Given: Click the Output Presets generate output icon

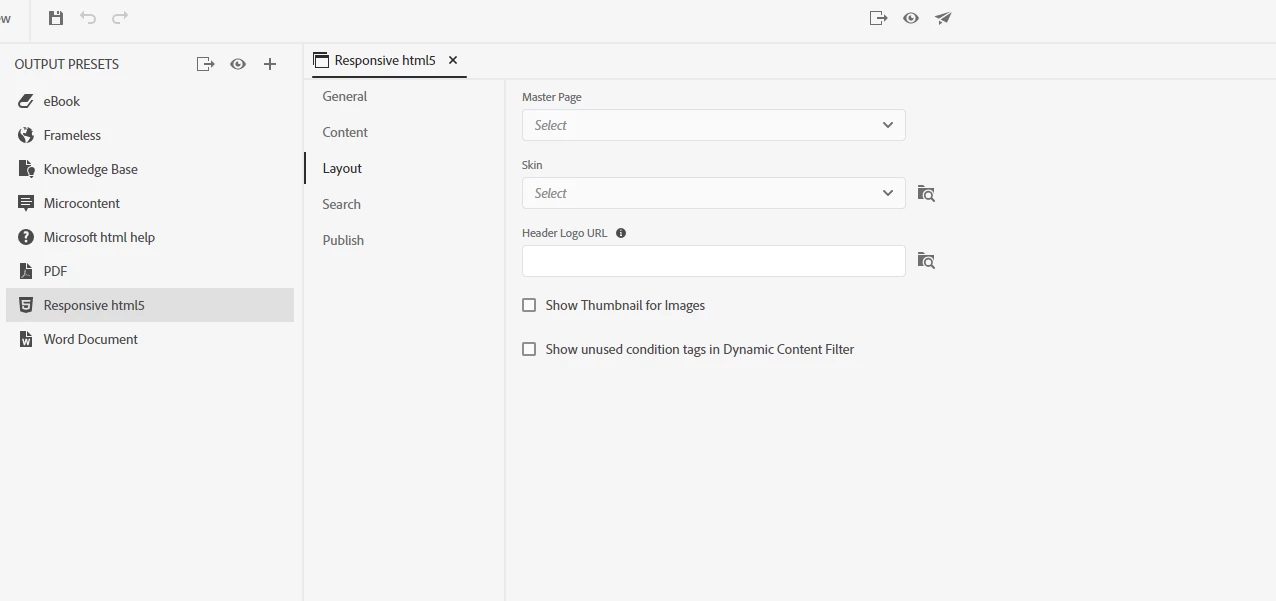Looking at the screenshot, I should 205,64.
